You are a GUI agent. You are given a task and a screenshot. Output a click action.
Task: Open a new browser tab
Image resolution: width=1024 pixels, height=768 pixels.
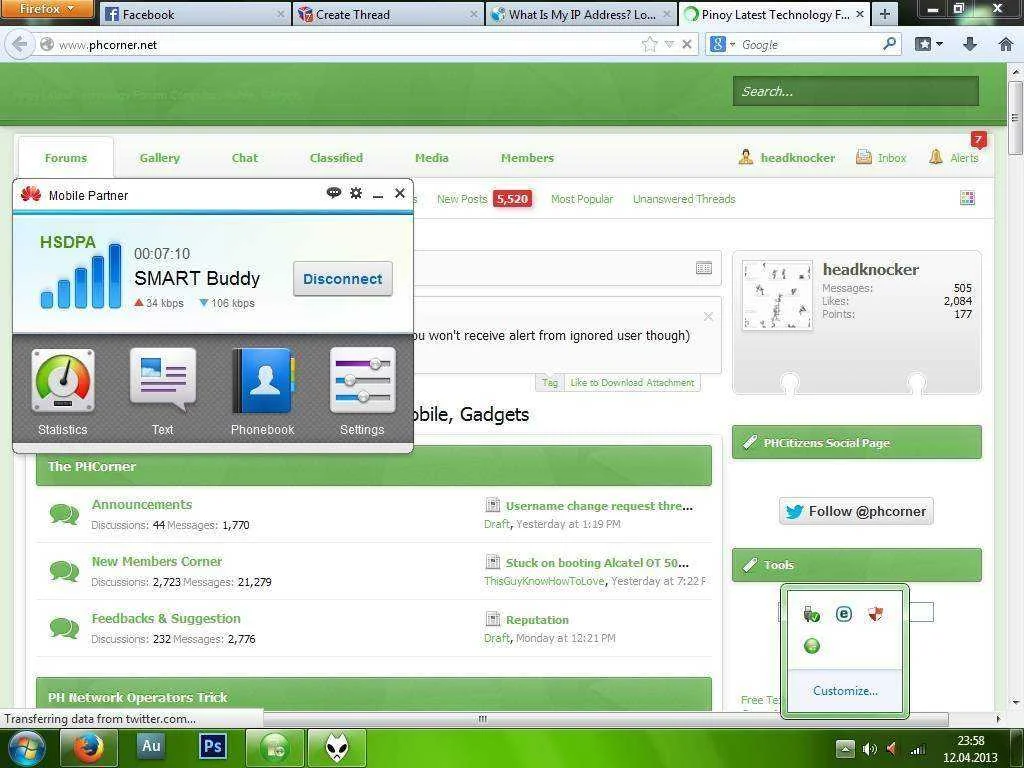click(x=884, y=14)
